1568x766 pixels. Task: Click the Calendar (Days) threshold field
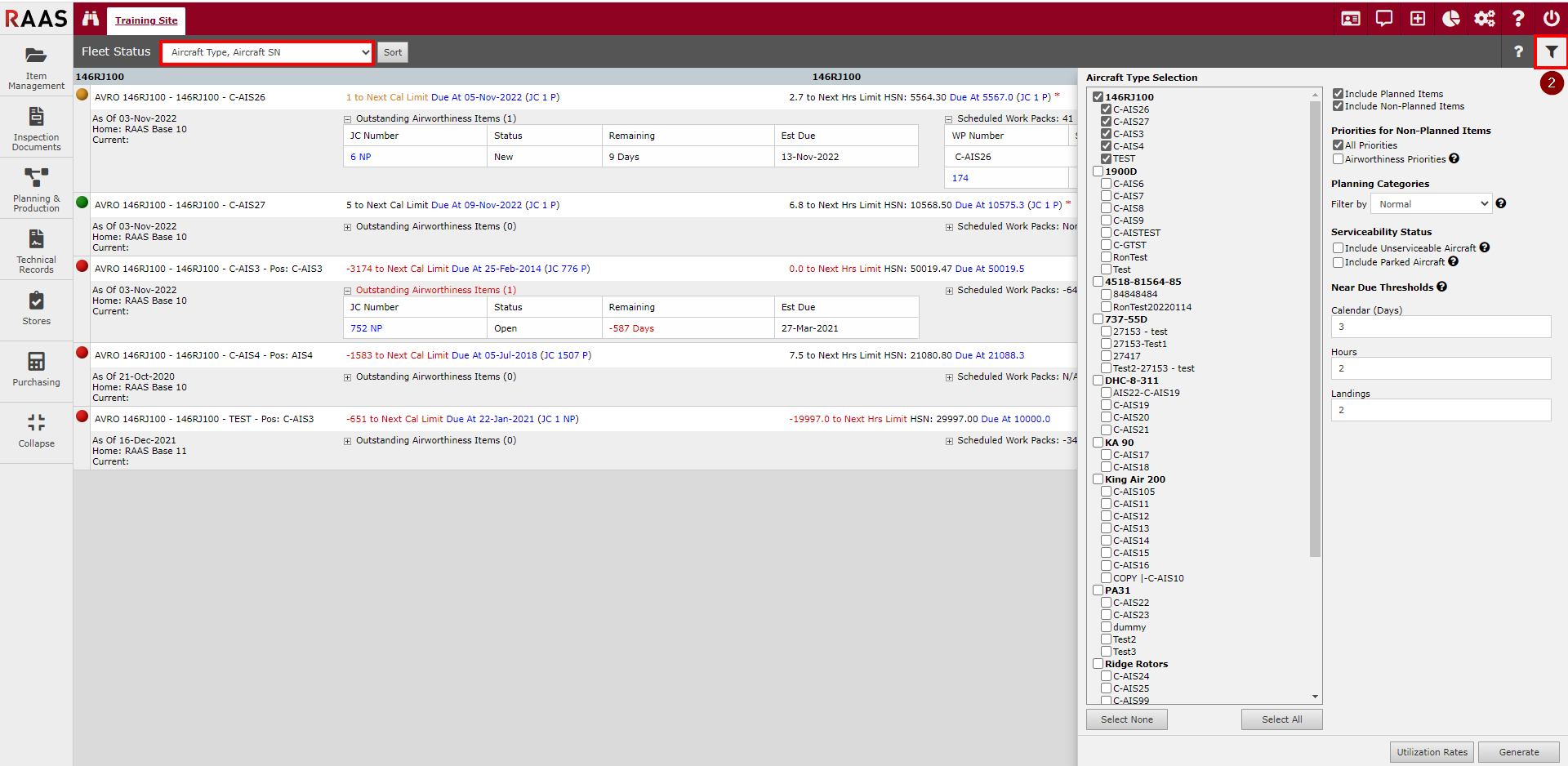point(1440,327)
